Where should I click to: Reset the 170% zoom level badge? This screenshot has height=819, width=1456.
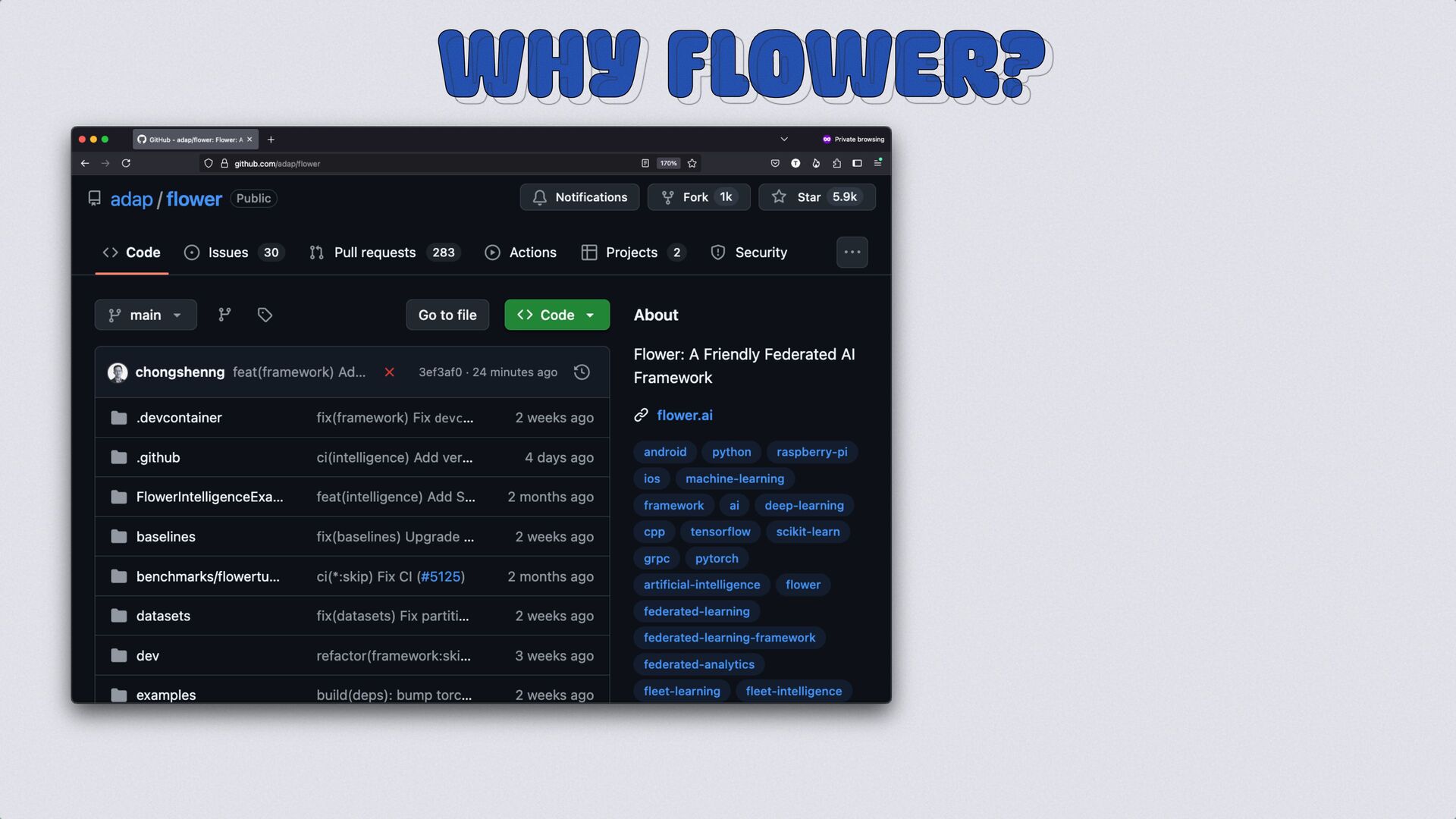[668, 163]
